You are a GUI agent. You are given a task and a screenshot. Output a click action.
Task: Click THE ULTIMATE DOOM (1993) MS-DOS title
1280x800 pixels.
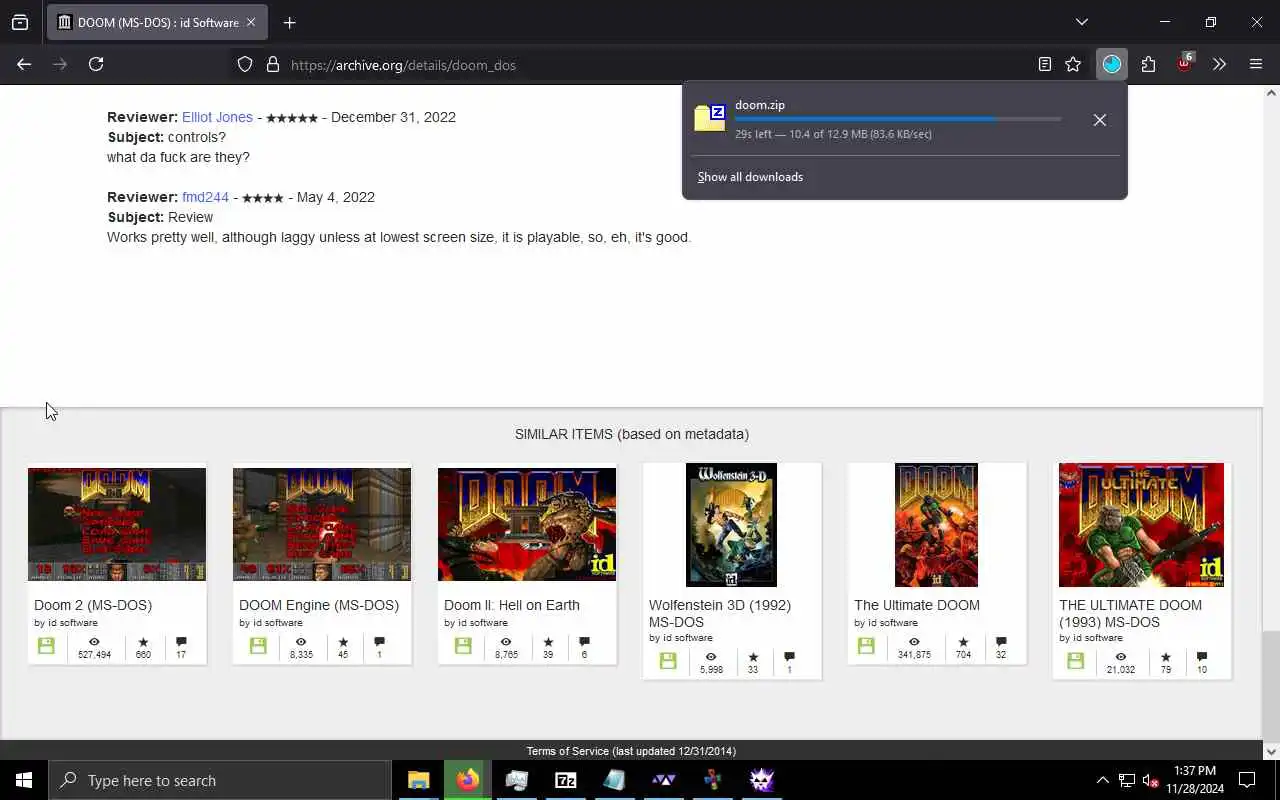[1131, 613]
